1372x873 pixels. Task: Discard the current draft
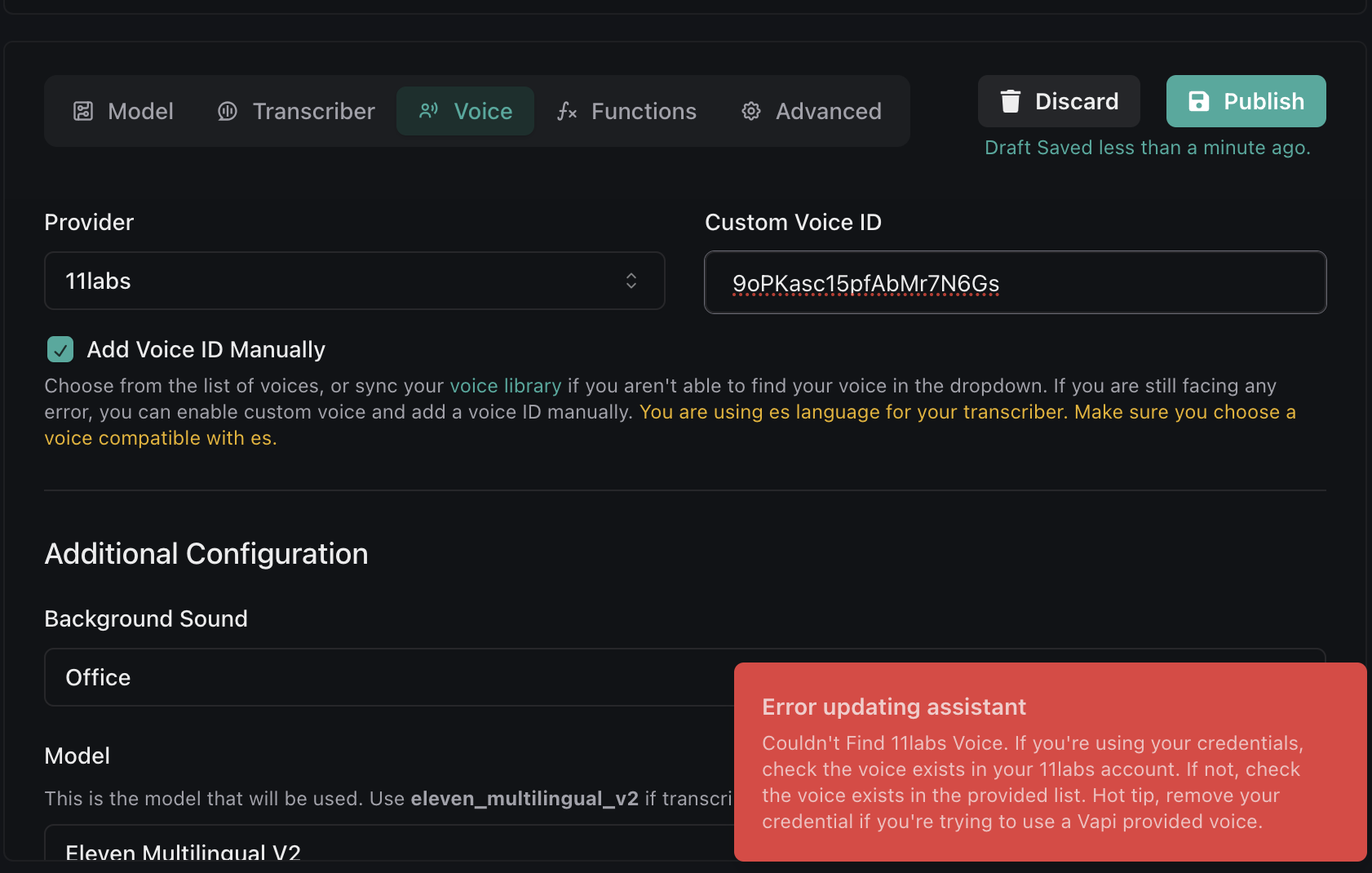coord(1059,101)
